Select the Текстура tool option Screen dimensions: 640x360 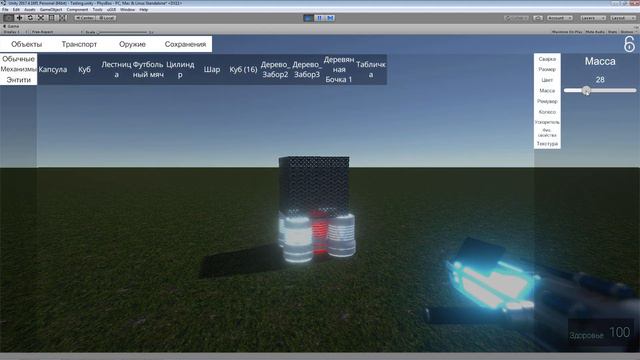[x=547, y=144]
